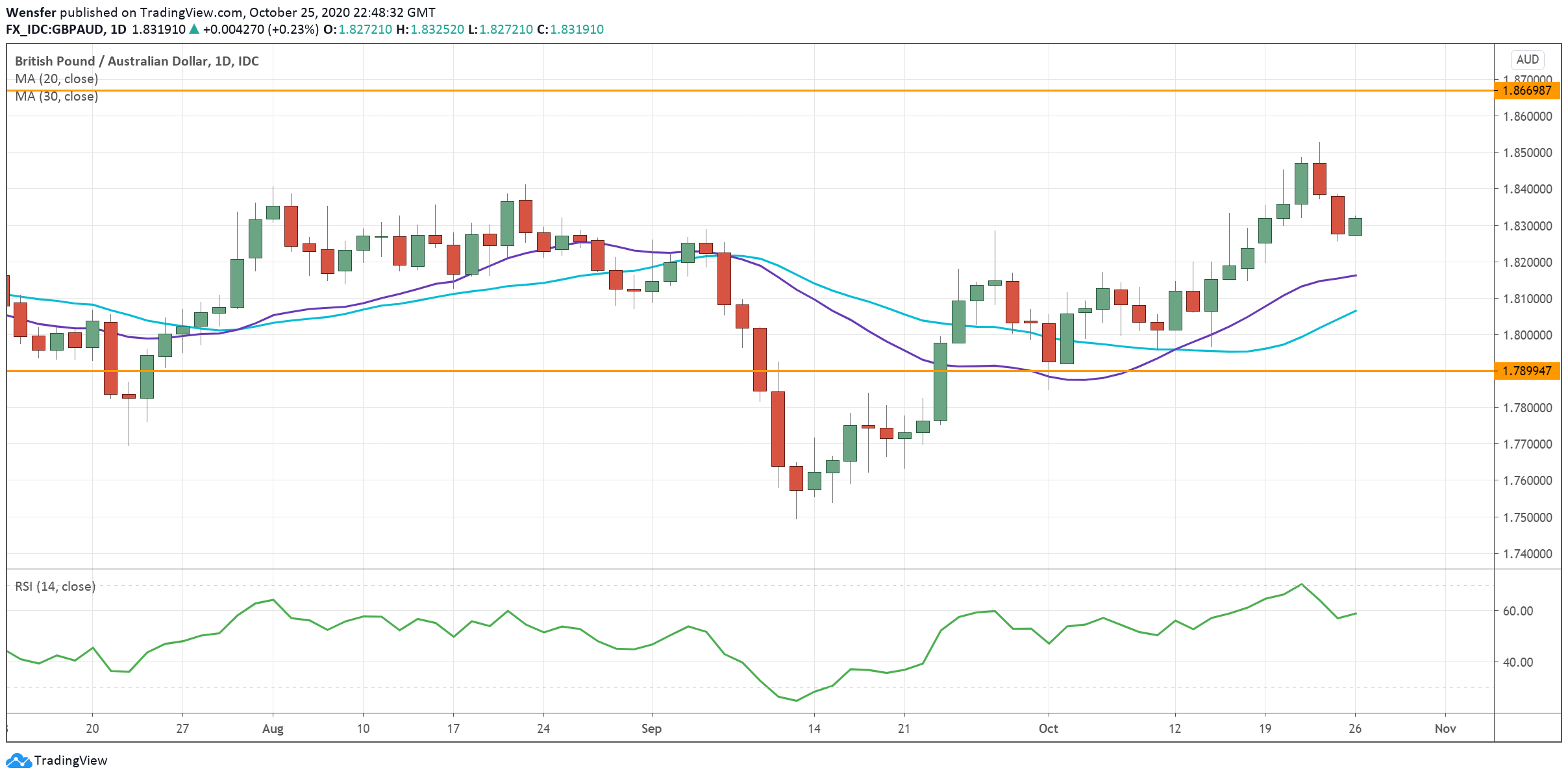Click the FX_IDC:GBPAUD symbol text in header
1568x779 pixels.
pyautogui.click(x=55, y=29)
